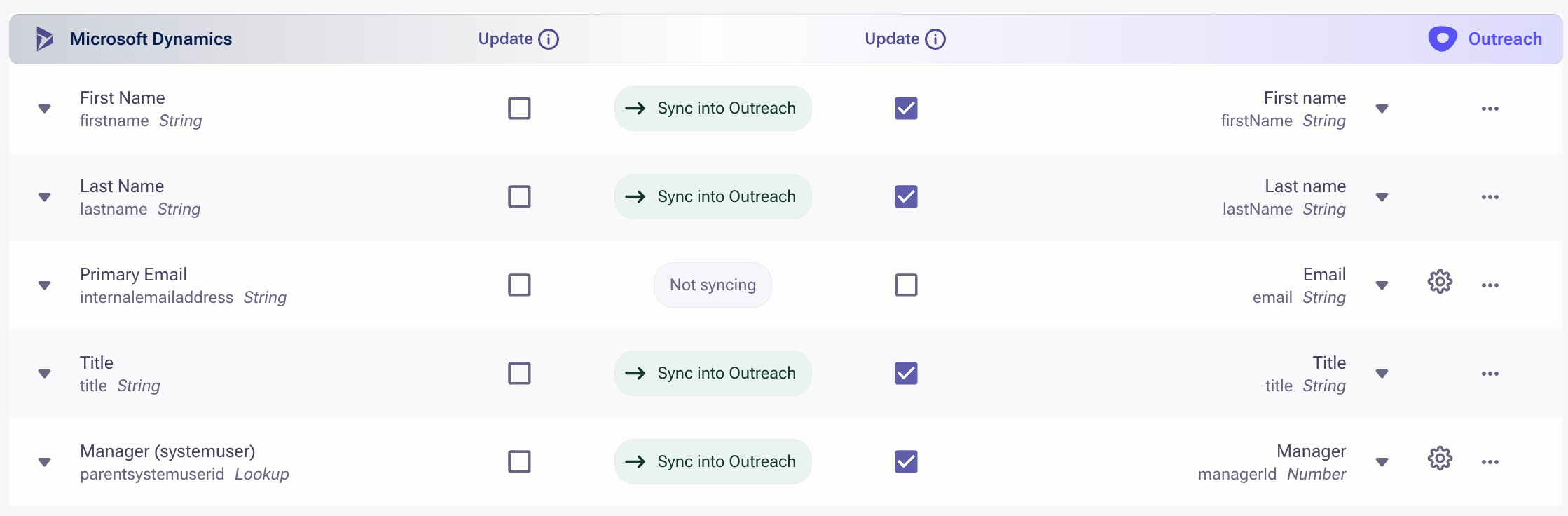This screenshot has height=516, width=1568.
Task: Open settings gear for Email field
Action: pos(1440,282)
